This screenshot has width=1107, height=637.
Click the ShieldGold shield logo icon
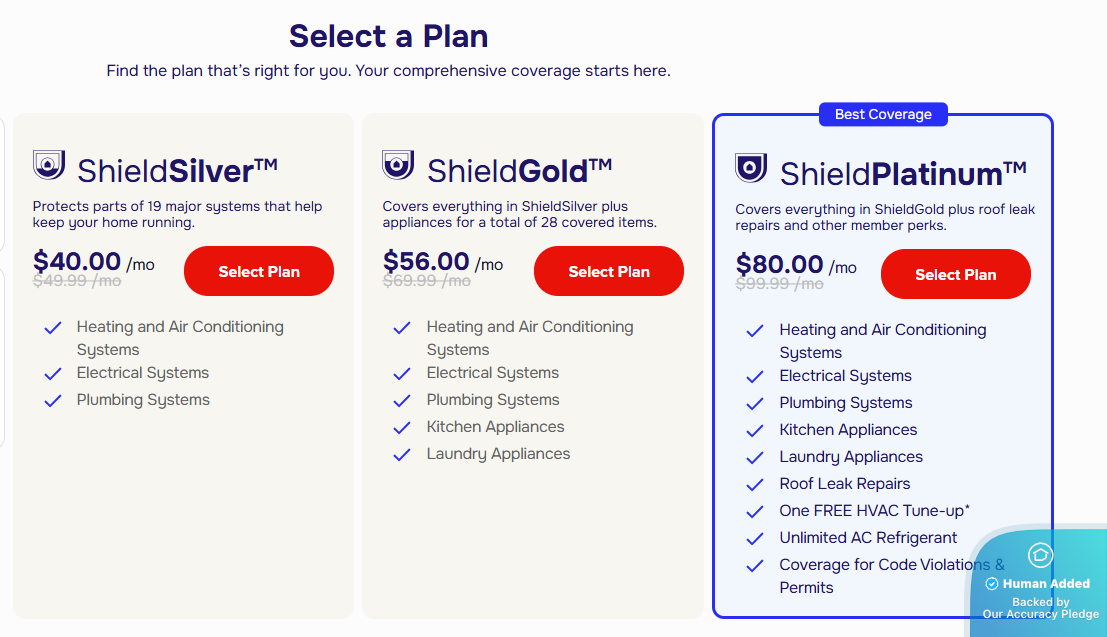398,165
